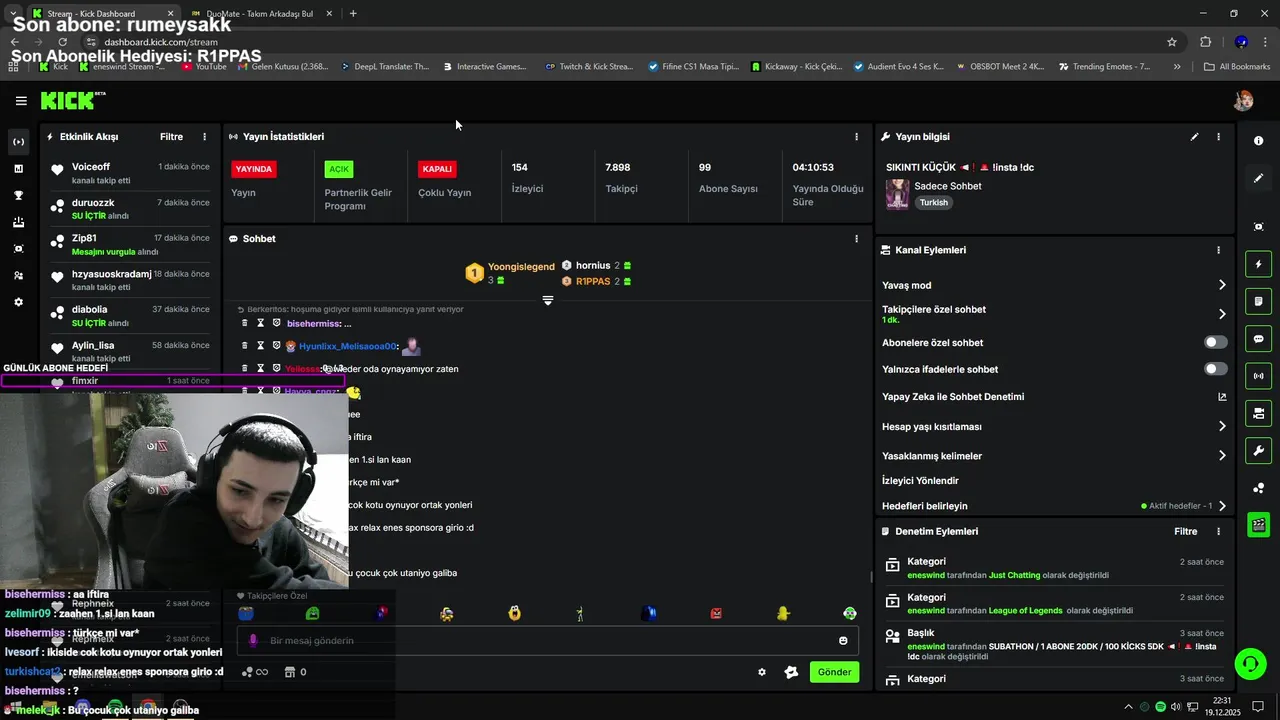Screen dimensions: 1280x720
Task: Click the info icon in right sidebar
Action: pyautogui.click(x=1259, y=141)
